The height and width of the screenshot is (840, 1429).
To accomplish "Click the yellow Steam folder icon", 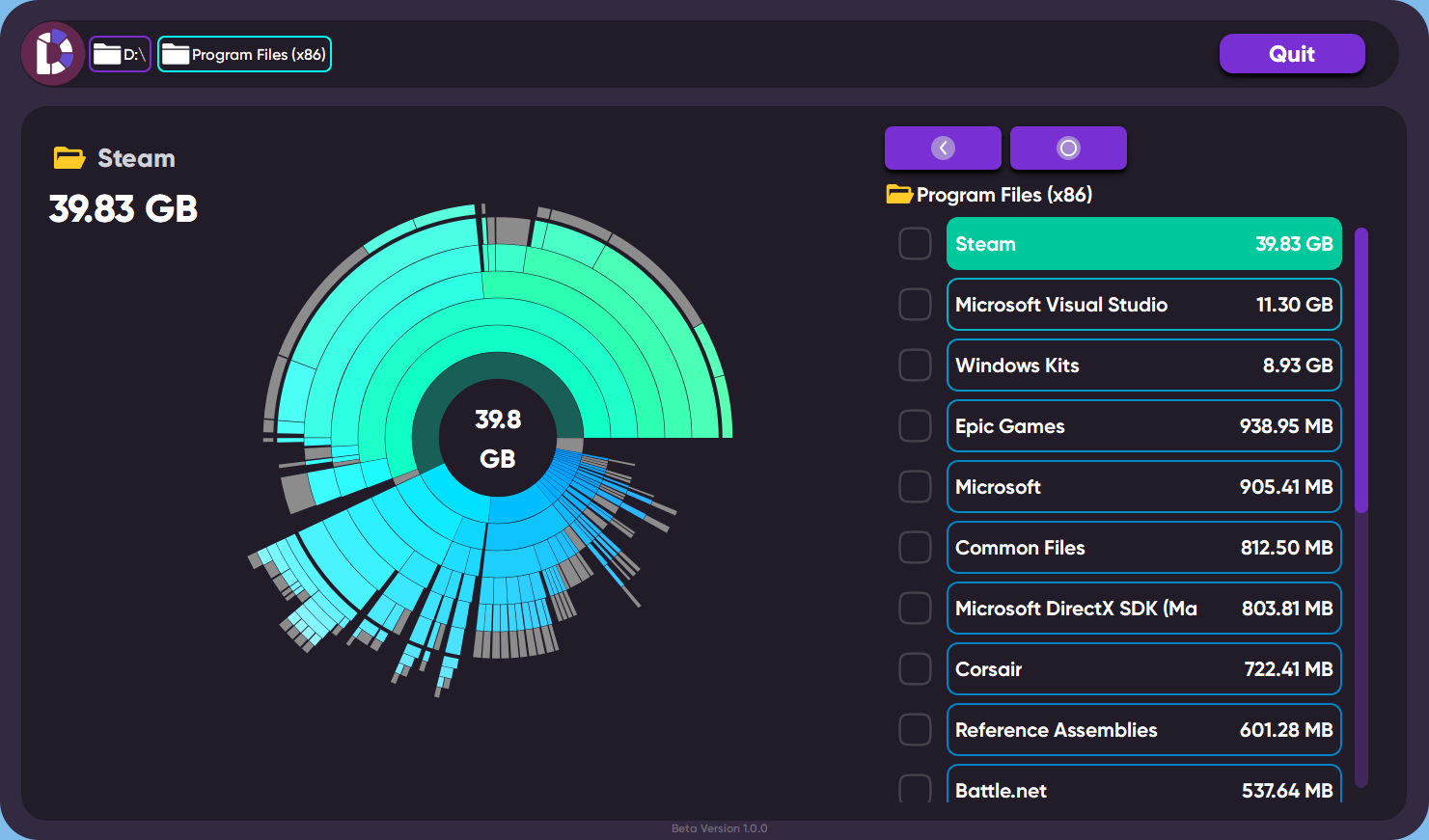I will [69, 158].
